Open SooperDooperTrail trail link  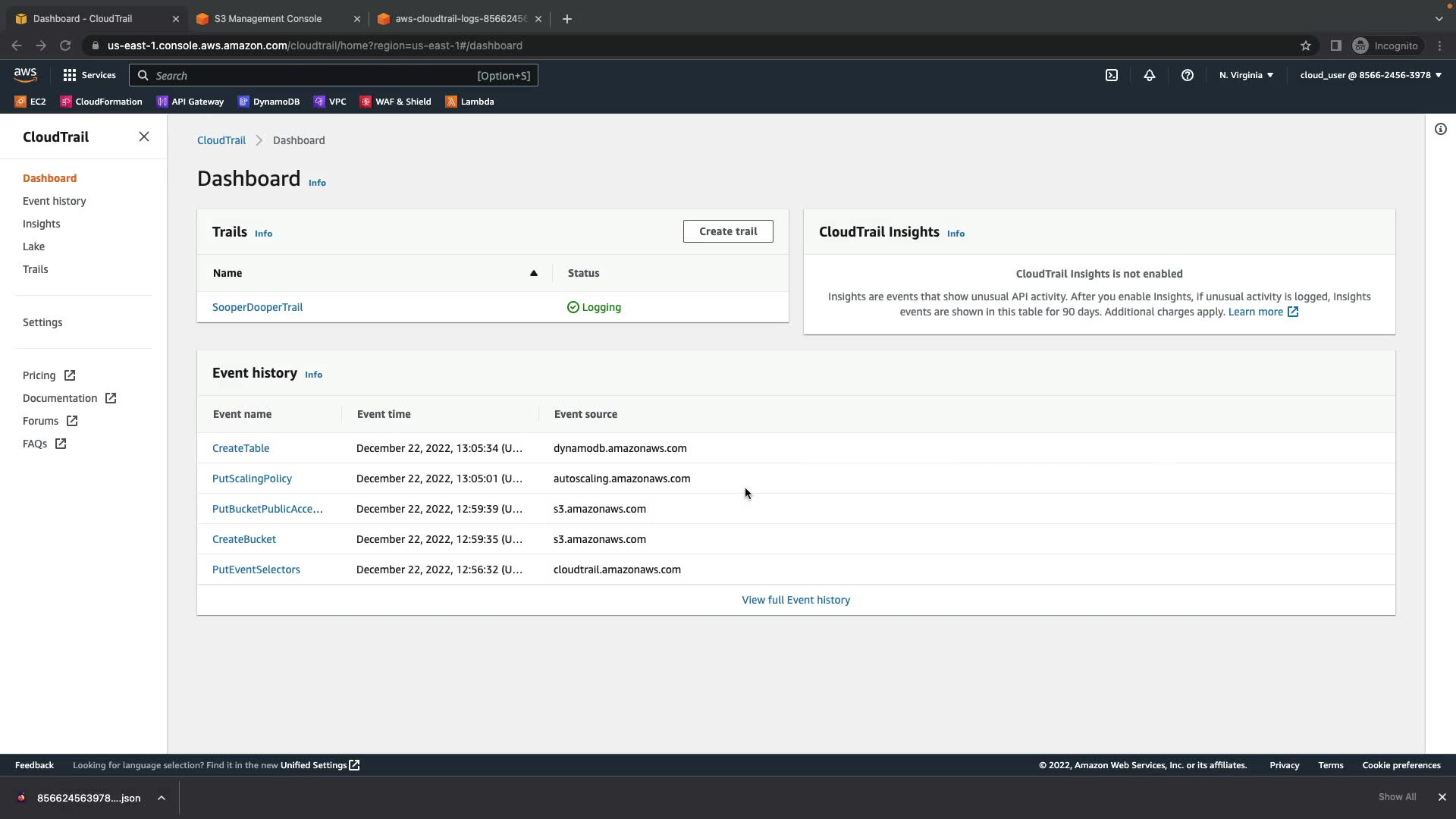257,307
